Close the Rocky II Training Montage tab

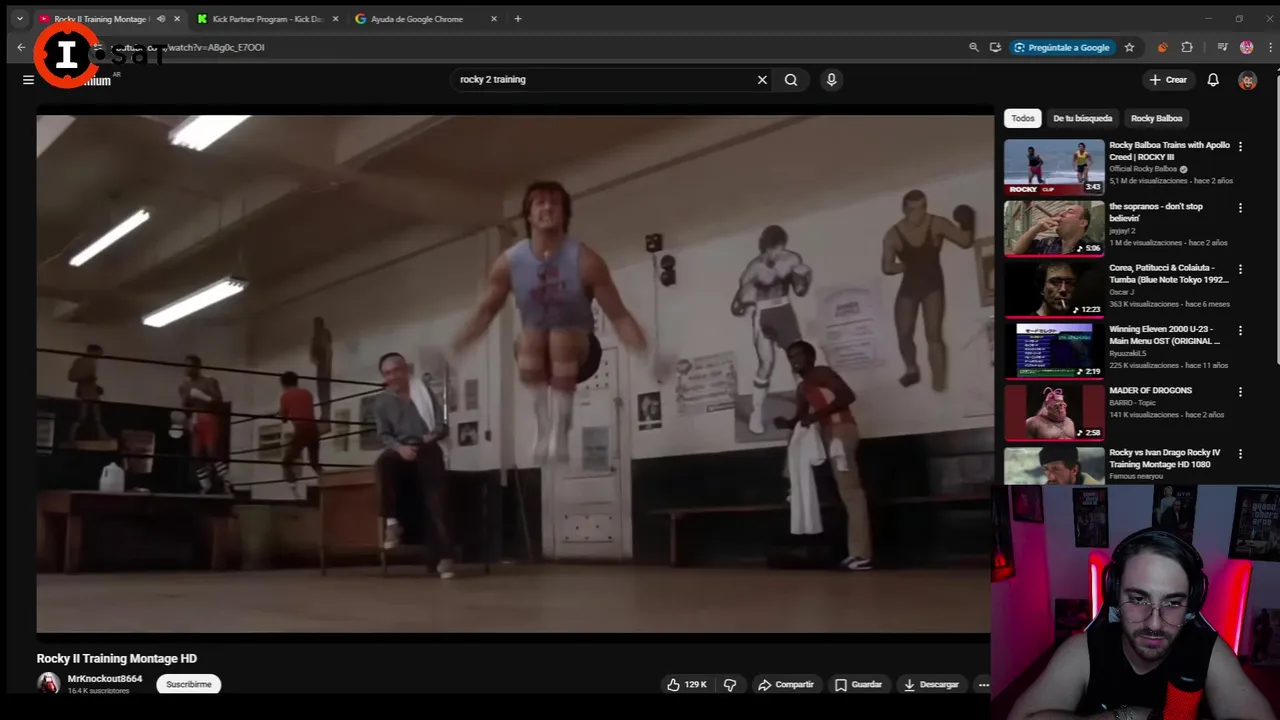pos(177,19)
